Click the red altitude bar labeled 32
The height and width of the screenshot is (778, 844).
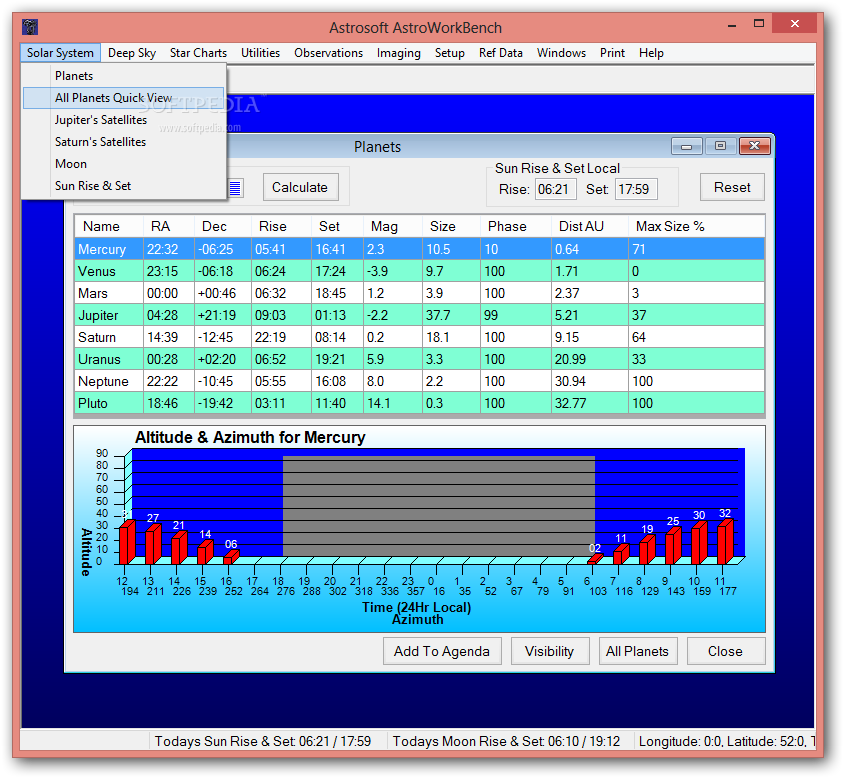click(725, 541)
